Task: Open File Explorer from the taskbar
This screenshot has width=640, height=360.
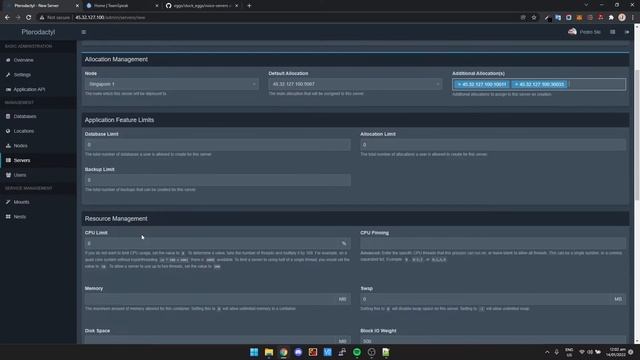Action: pos(269,352)
